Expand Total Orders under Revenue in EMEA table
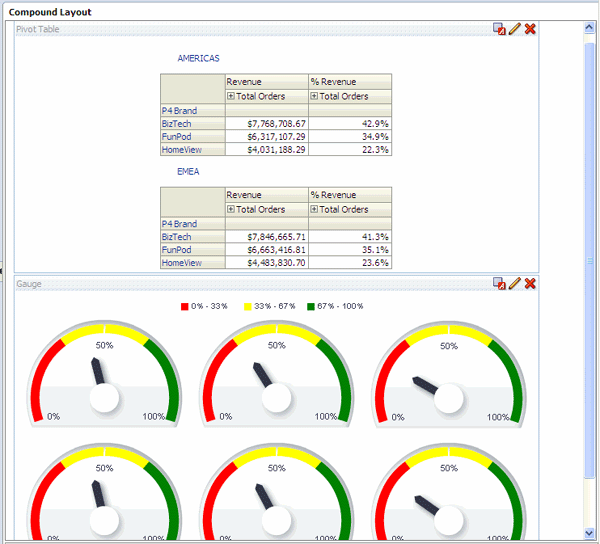This screenshot has width=600, height=544. tap(231, 209)
